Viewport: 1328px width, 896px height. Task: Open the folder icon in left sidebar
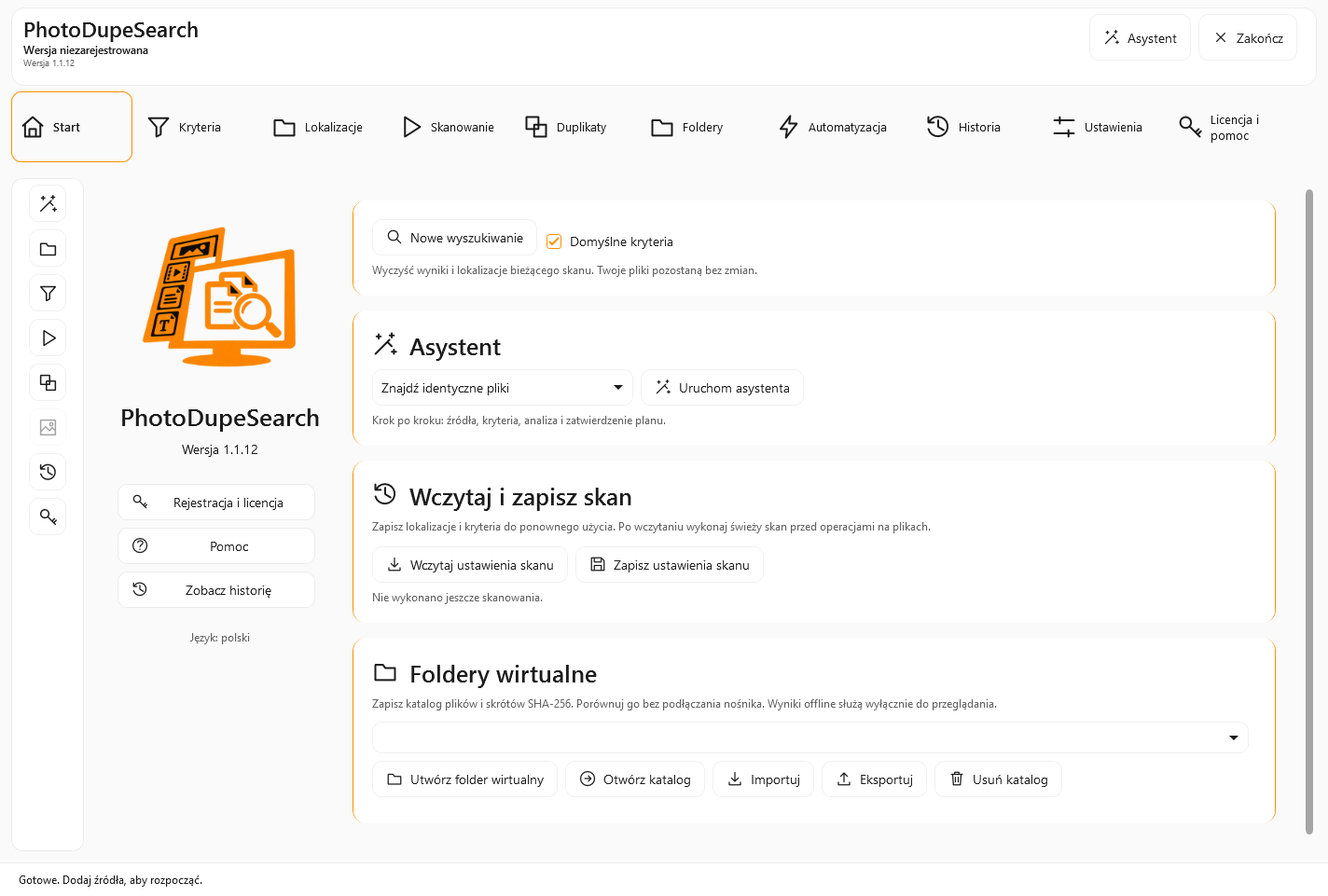pyautogui.click(x=48, y=249)
